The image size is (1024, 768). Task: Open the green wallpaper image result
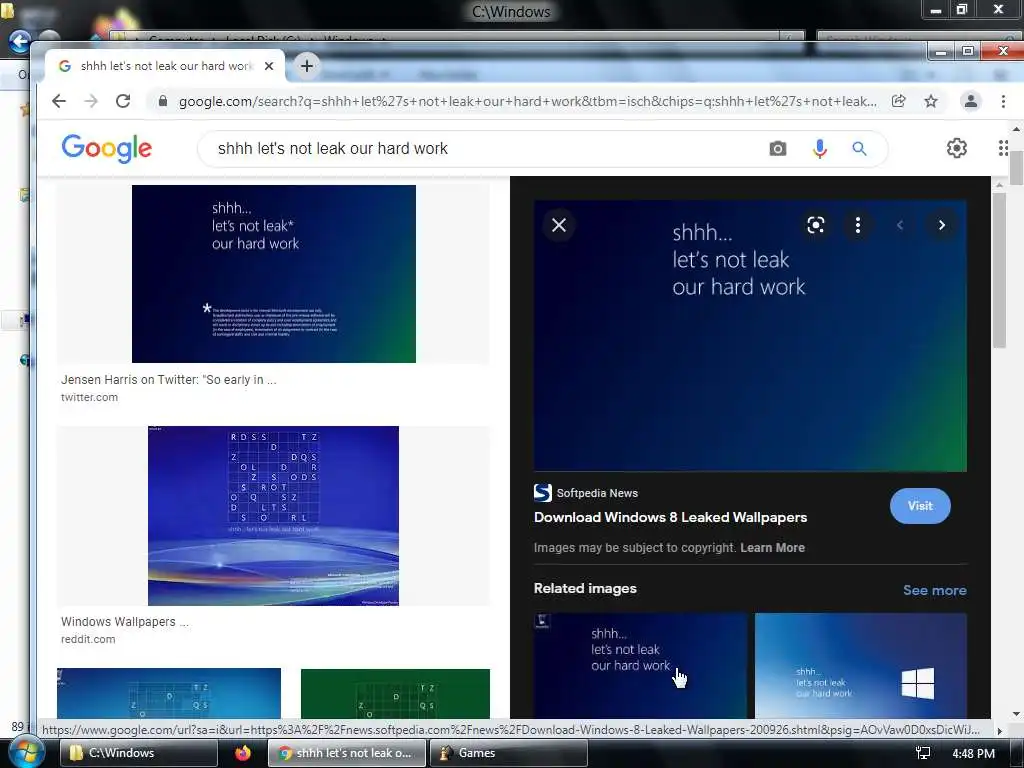click(x=395, y=693)
